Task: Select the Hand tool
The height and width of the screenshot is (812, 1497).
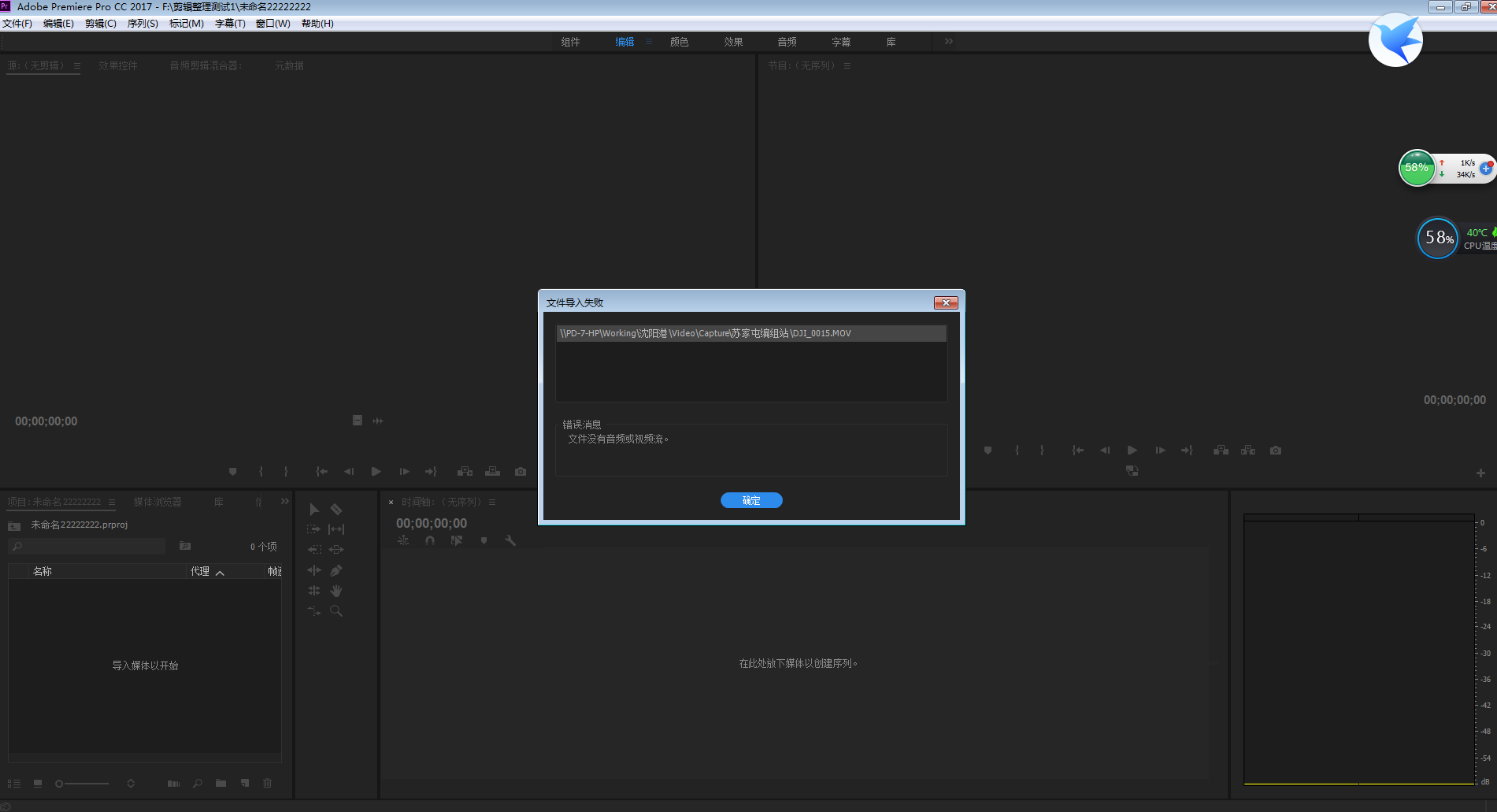Action: point(336,591)
